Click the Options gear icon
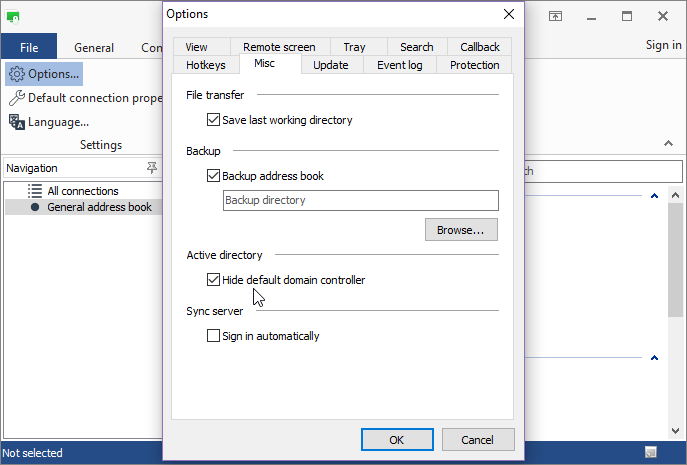The height and width of the screenshot is (465, 687). [x=16, y=74]
